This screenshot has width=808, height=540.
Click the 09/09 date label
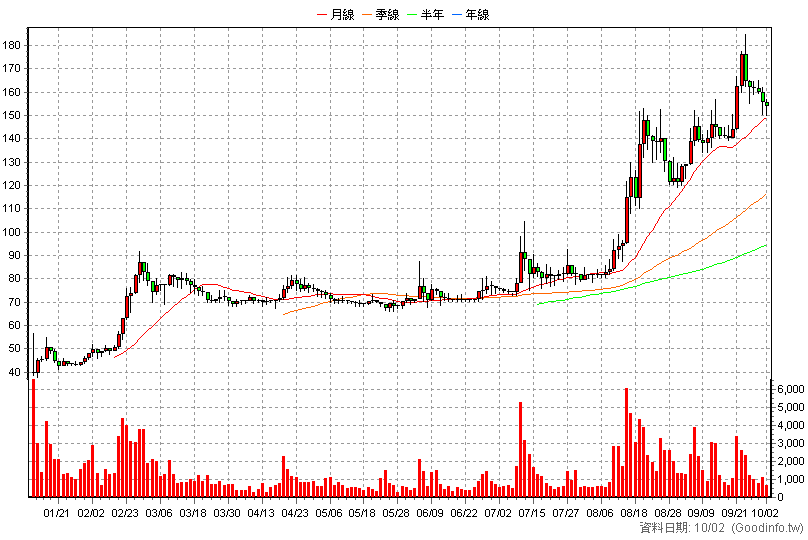701,513
